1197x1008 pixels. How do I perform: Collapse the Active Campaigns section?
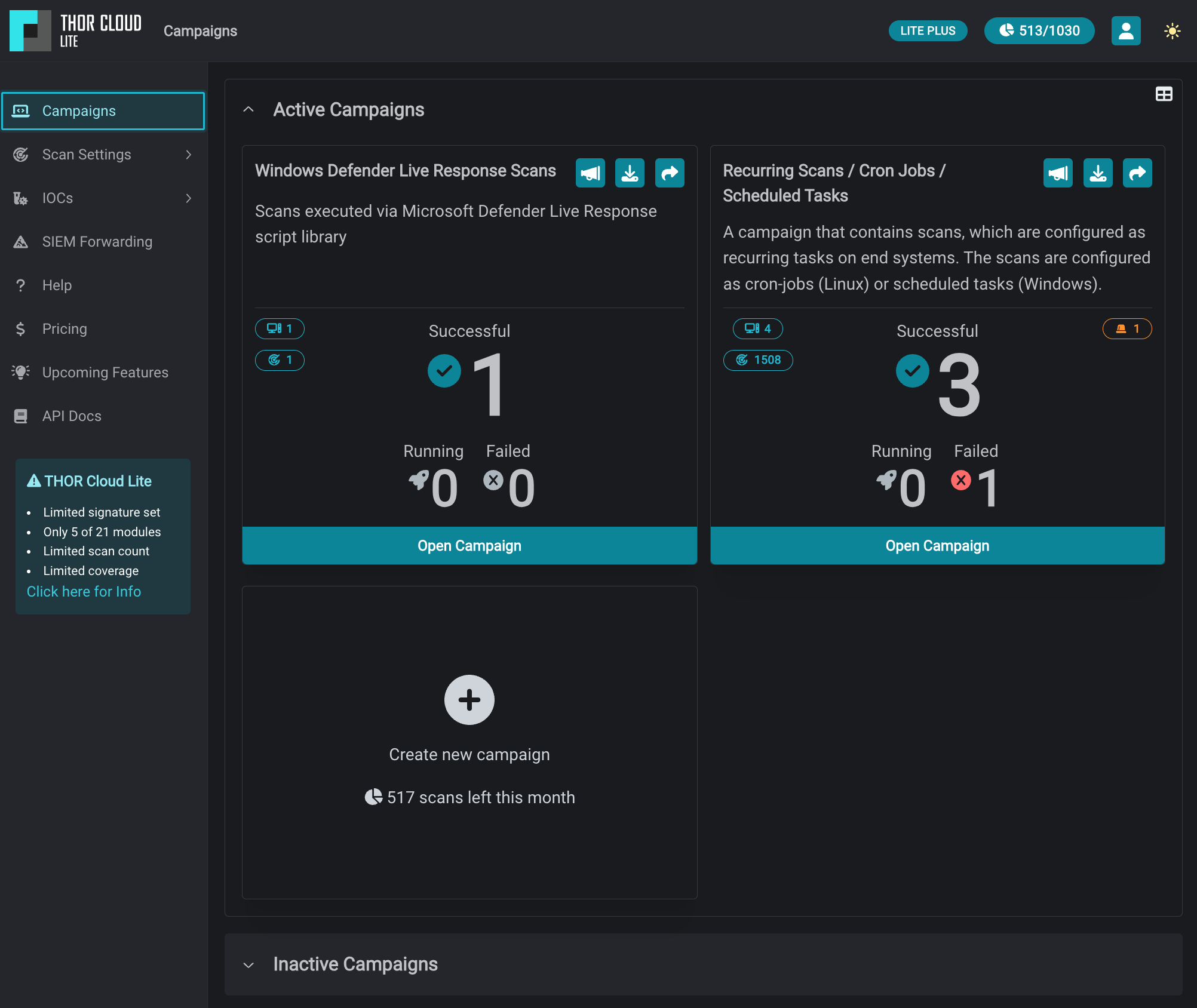248,110
